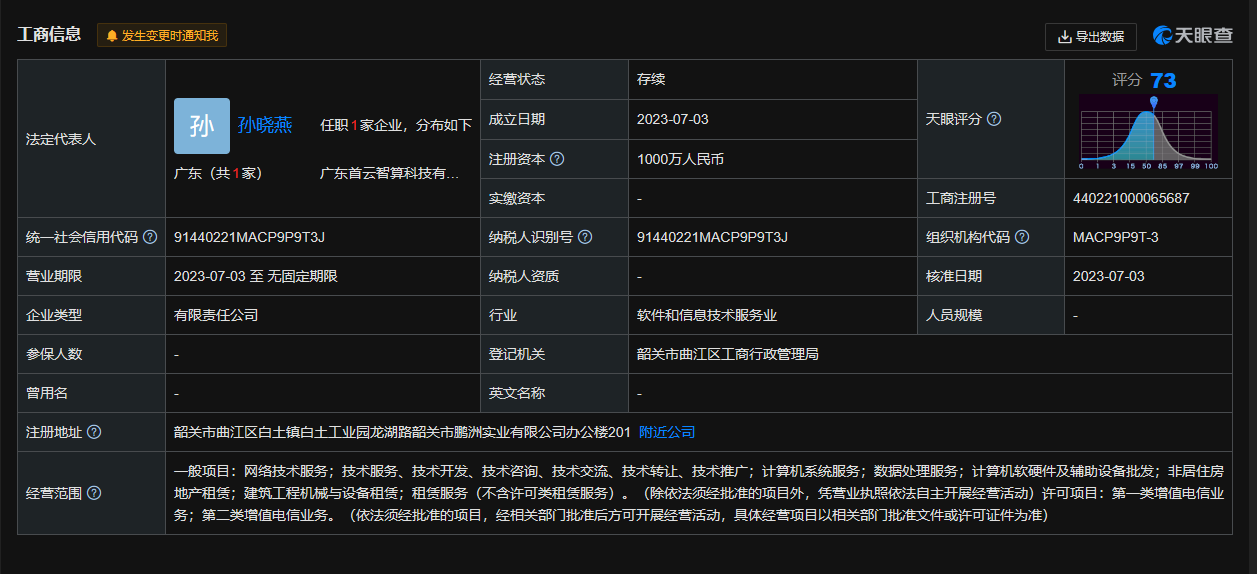1257x574 pixels.
Task: Click the 工商信息 section heading
Action: (x=49, y=35)
